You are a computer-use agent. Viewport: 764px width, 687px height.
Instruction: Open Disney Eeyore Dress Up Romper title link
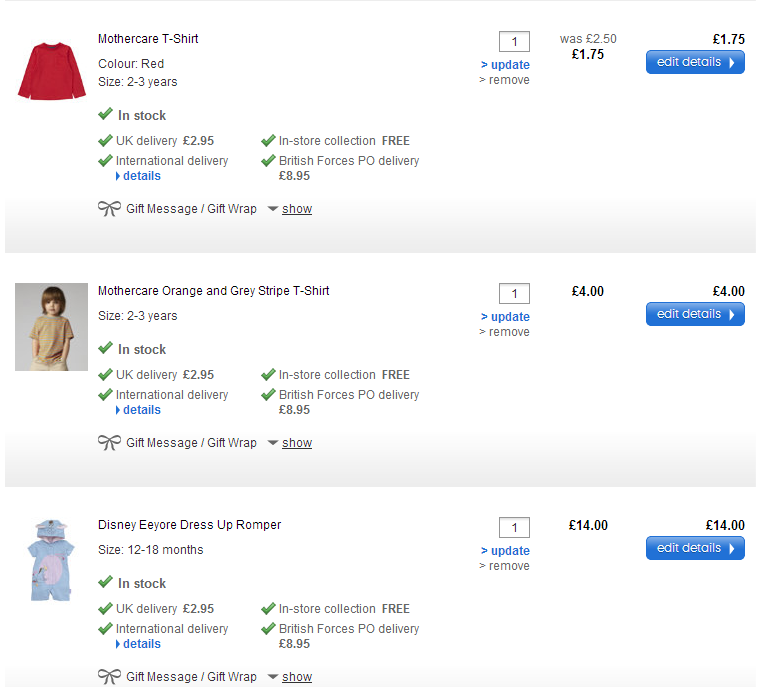coord(189,525)
